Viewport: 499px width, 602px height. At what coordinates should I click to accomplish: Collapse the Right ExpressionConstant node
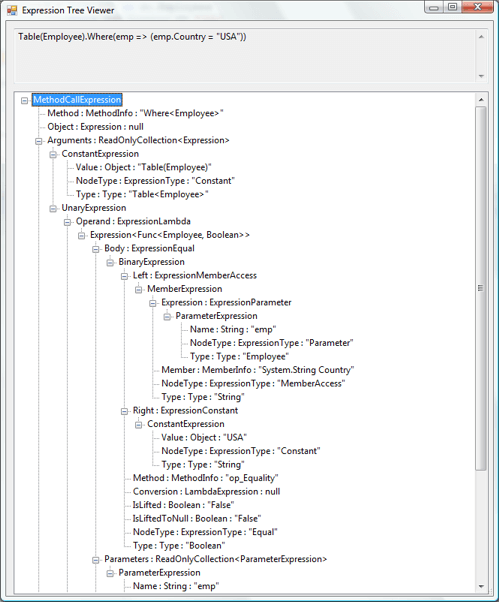click(124, 412)
